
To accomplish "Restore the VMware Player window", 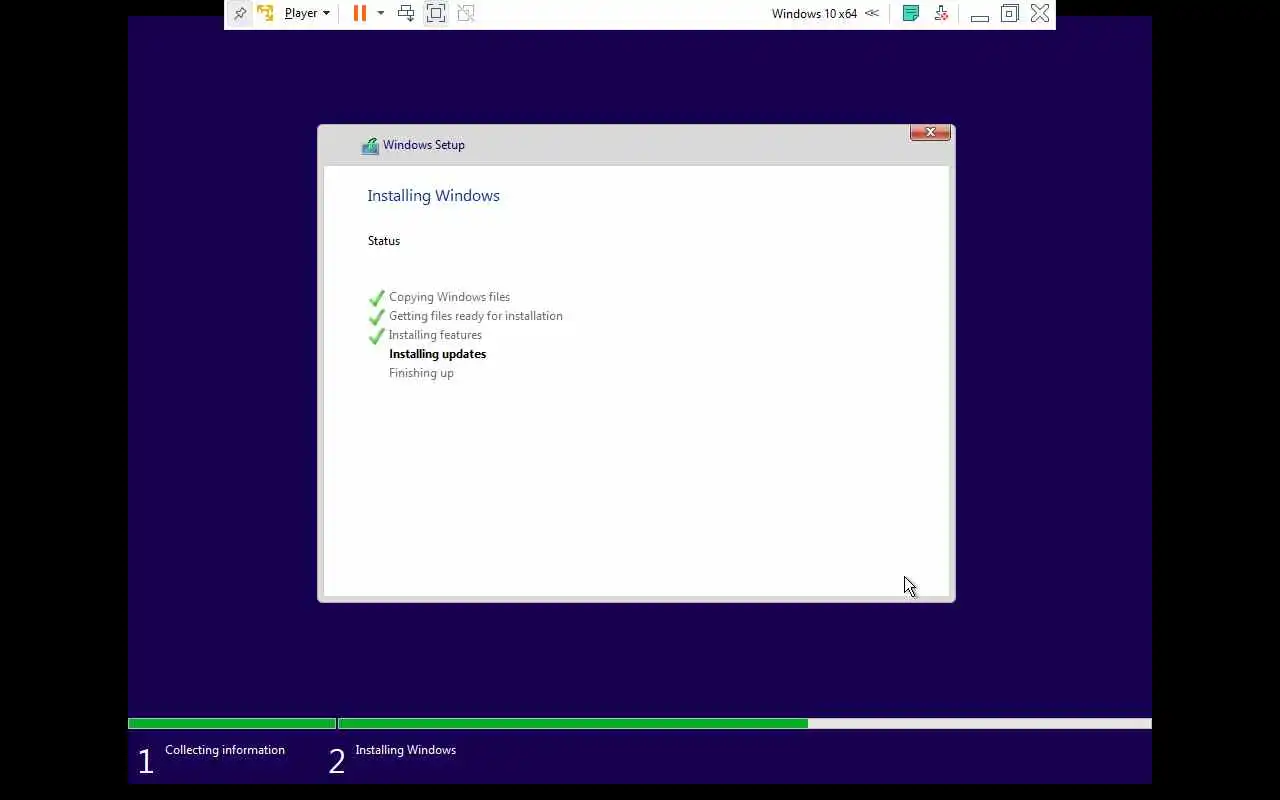I will tap(1010, 13).
